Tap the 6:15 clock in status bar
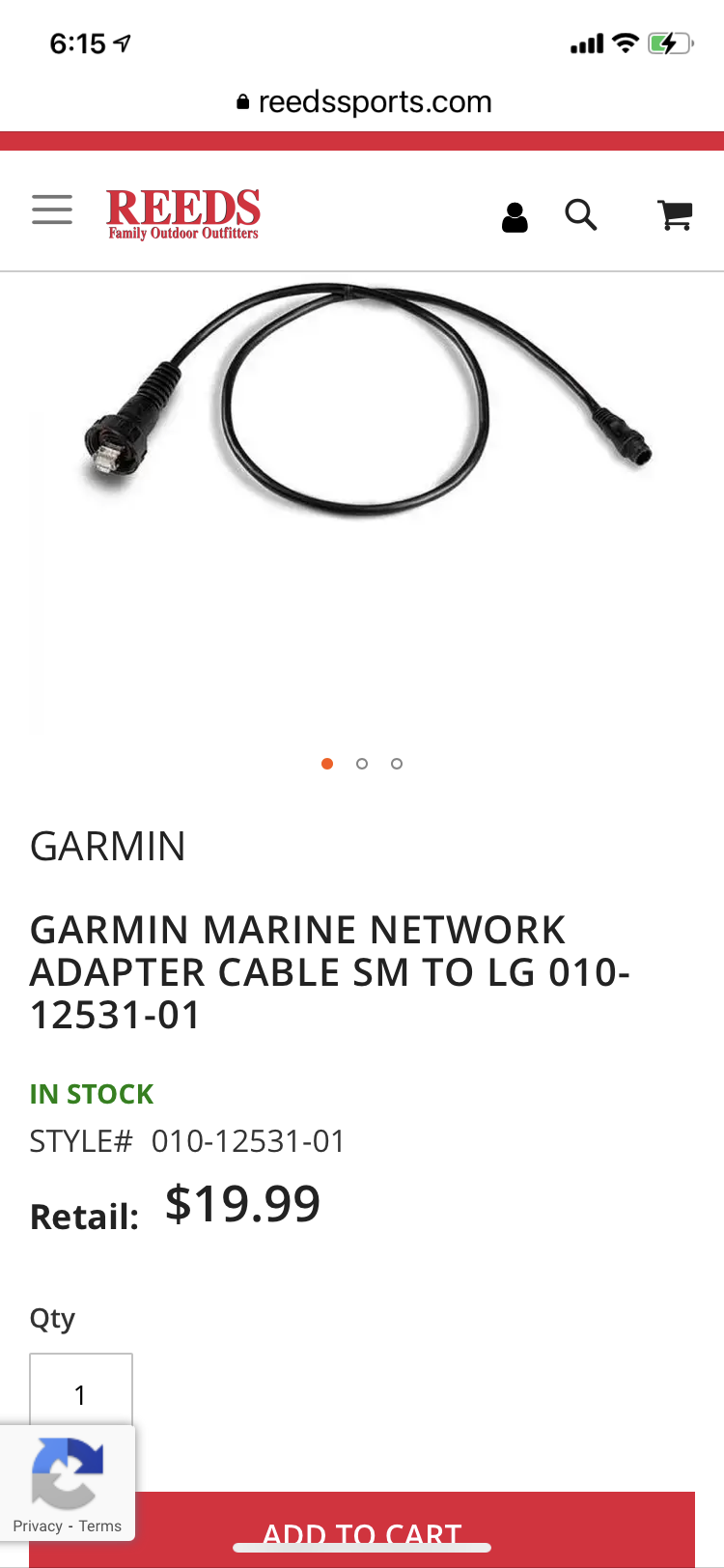 pyautogui.click(x=77, y=43)
